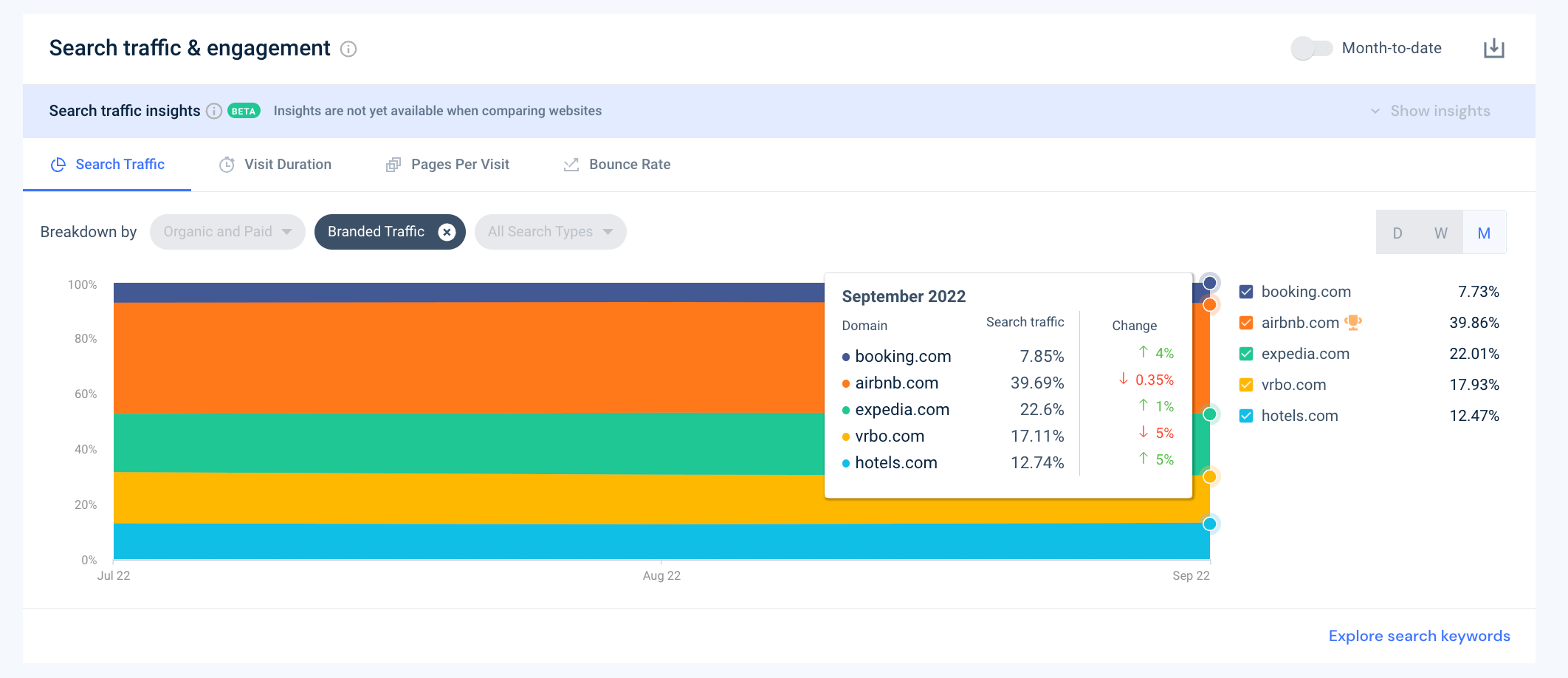Screen dimensions: 1568x678
Task: Click the Sep 22 axis label
Action: 1191,575
